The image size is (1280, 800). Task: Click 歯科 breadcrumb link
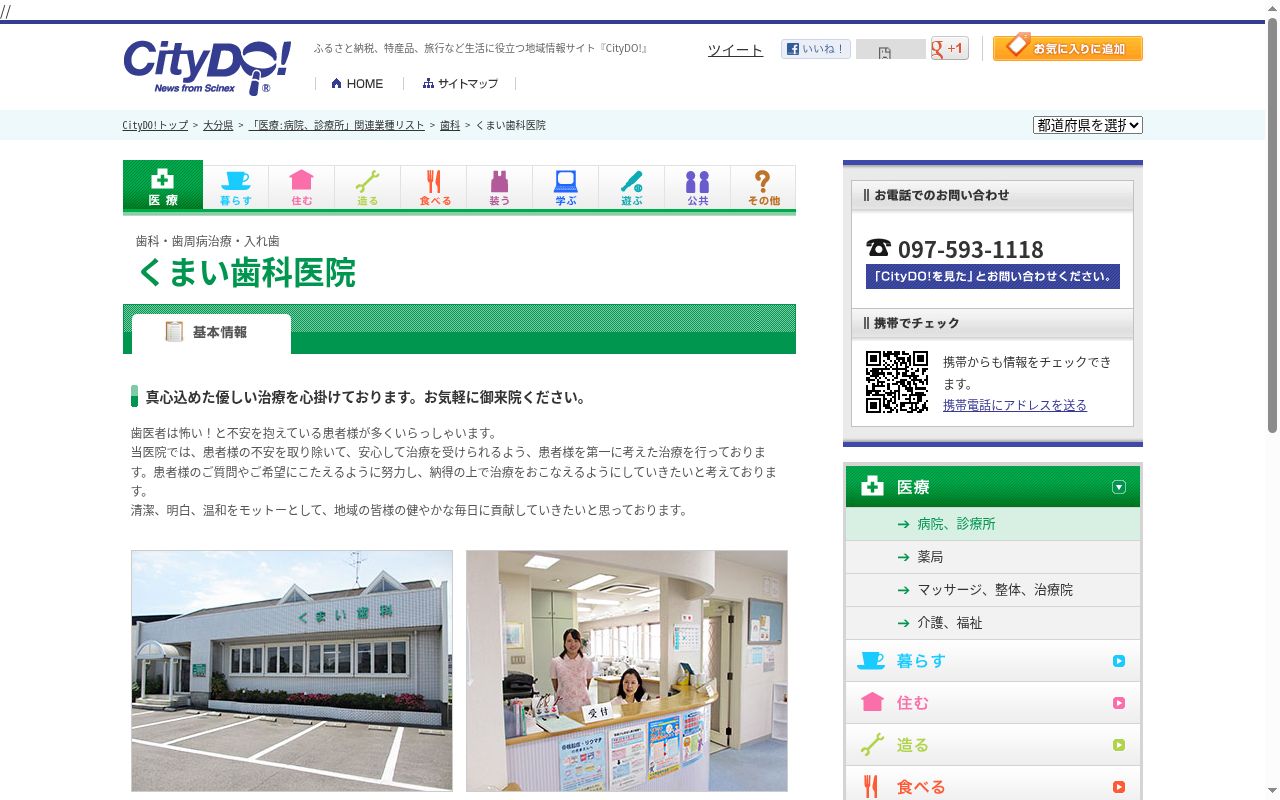[450, 126]
